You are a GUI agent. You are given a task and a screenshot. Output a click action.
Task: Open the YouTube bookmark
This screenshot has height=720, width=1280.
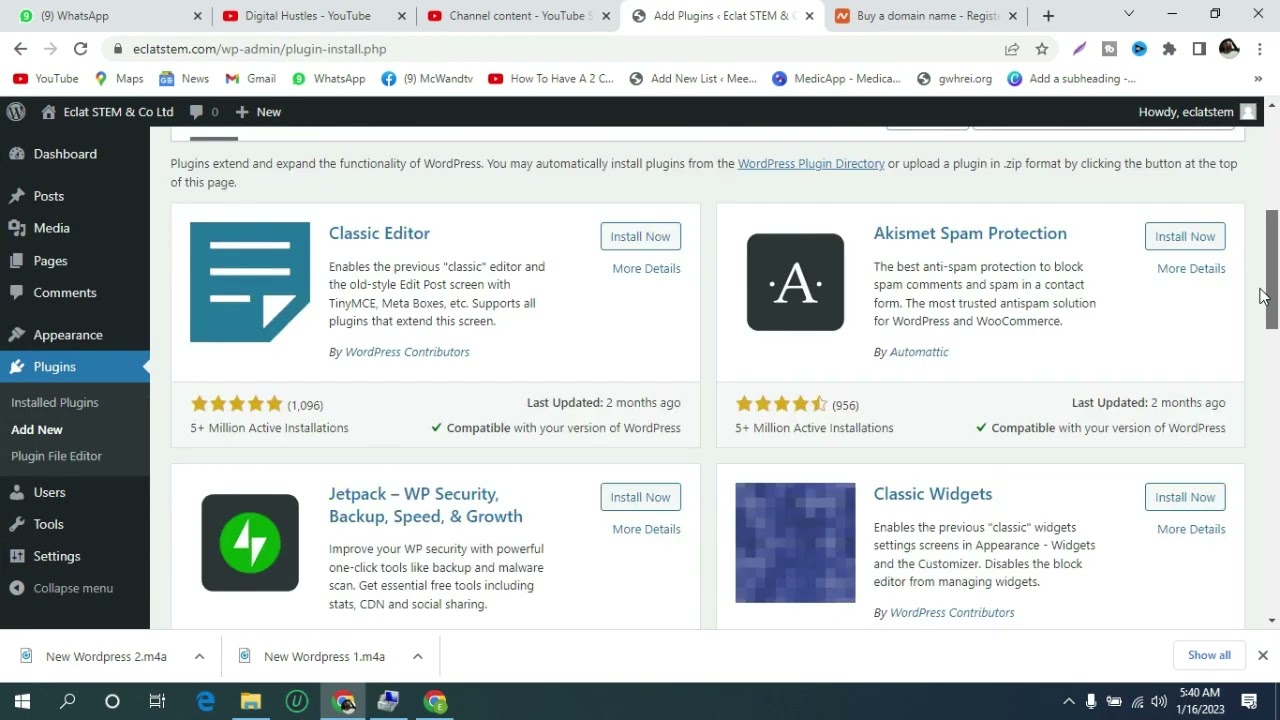pyautogui.click(x=46, y=79)
